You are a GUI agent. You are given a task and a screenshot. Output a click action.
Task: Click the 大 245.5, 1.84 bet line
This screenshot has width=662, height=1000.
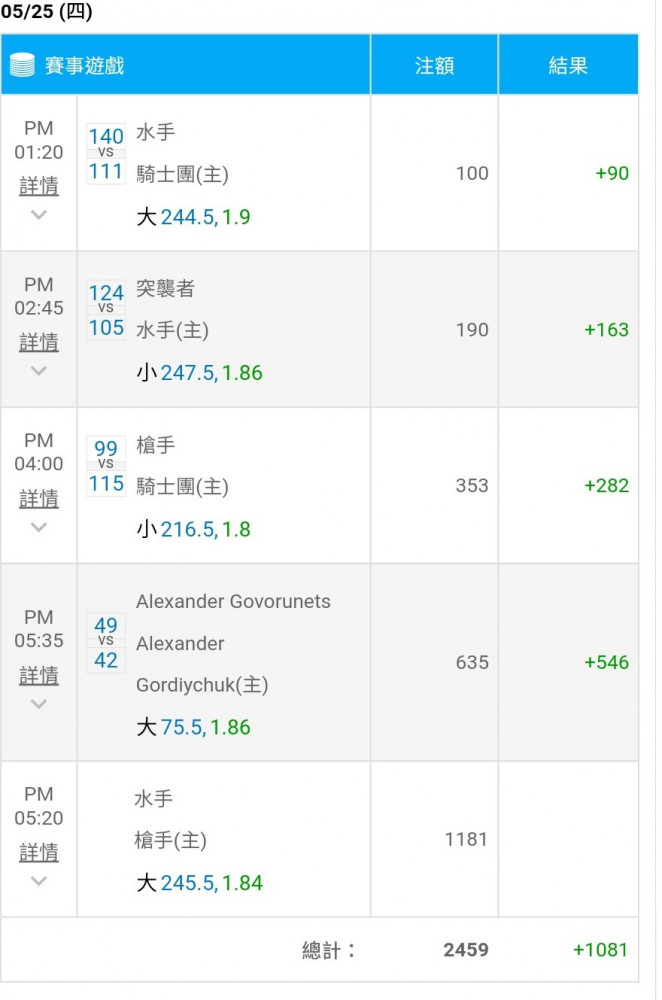click(200, 883)
